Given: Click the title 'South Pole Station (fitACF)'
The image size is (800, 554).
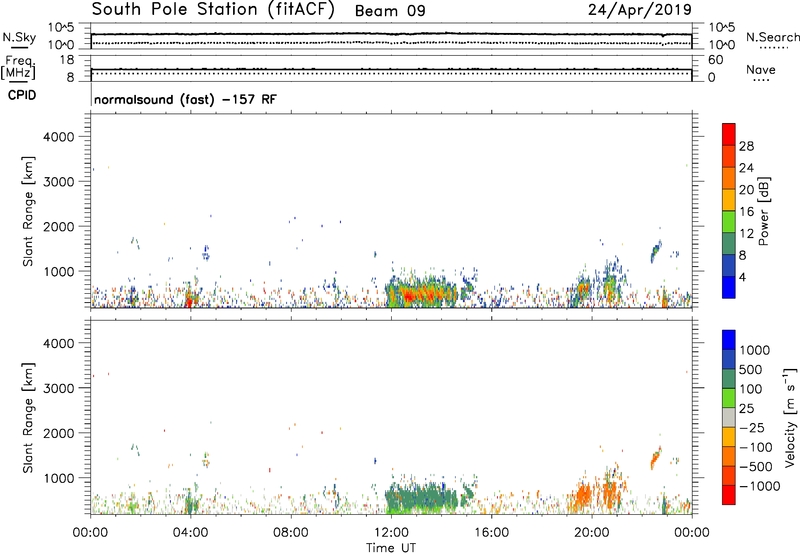Looking at the screenshot, I should tap(213, 10).
